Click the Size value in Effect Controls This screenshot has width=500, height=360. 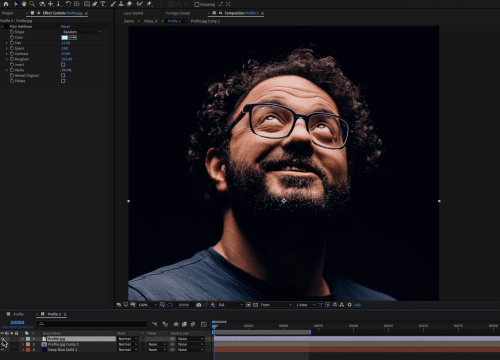tap(66, 43)
